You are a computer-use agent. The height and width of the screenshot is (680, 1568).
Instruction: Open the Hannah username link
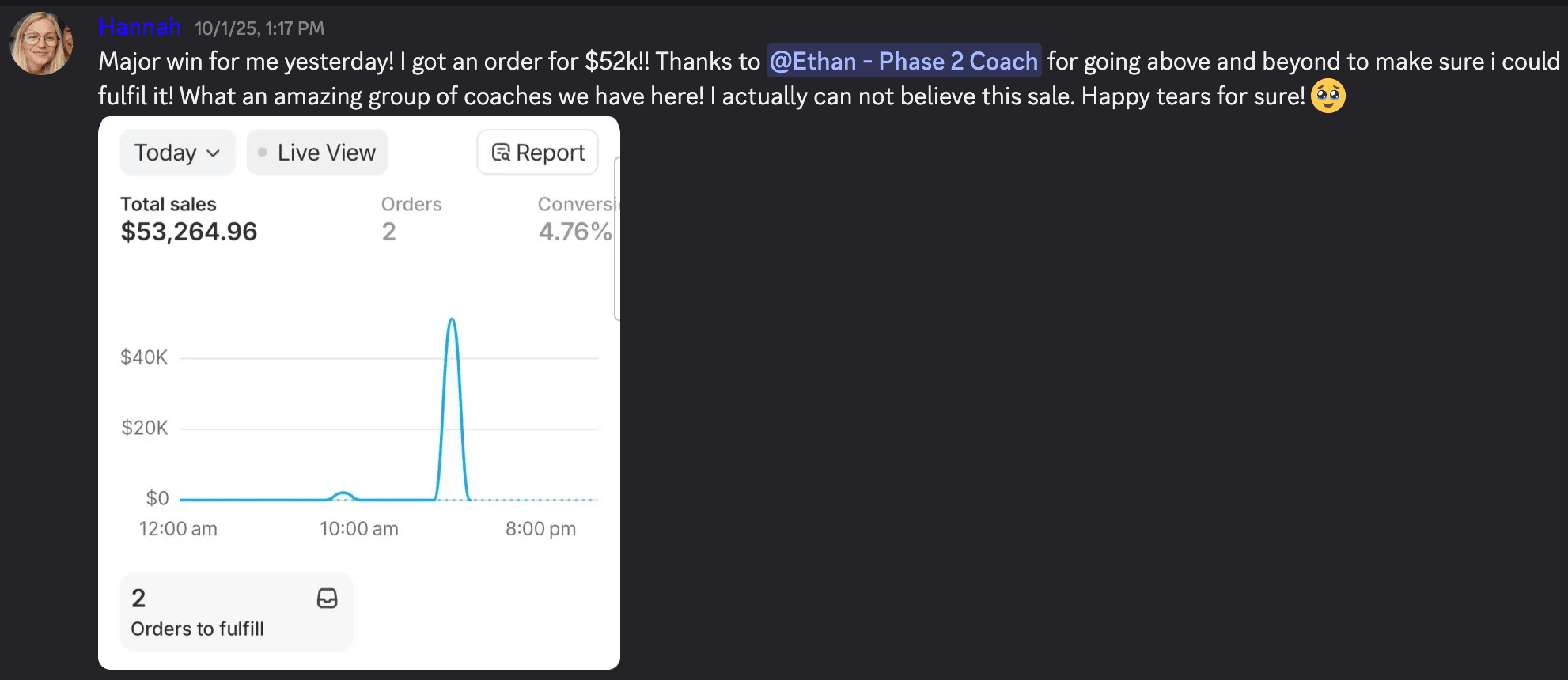(139, 27)
